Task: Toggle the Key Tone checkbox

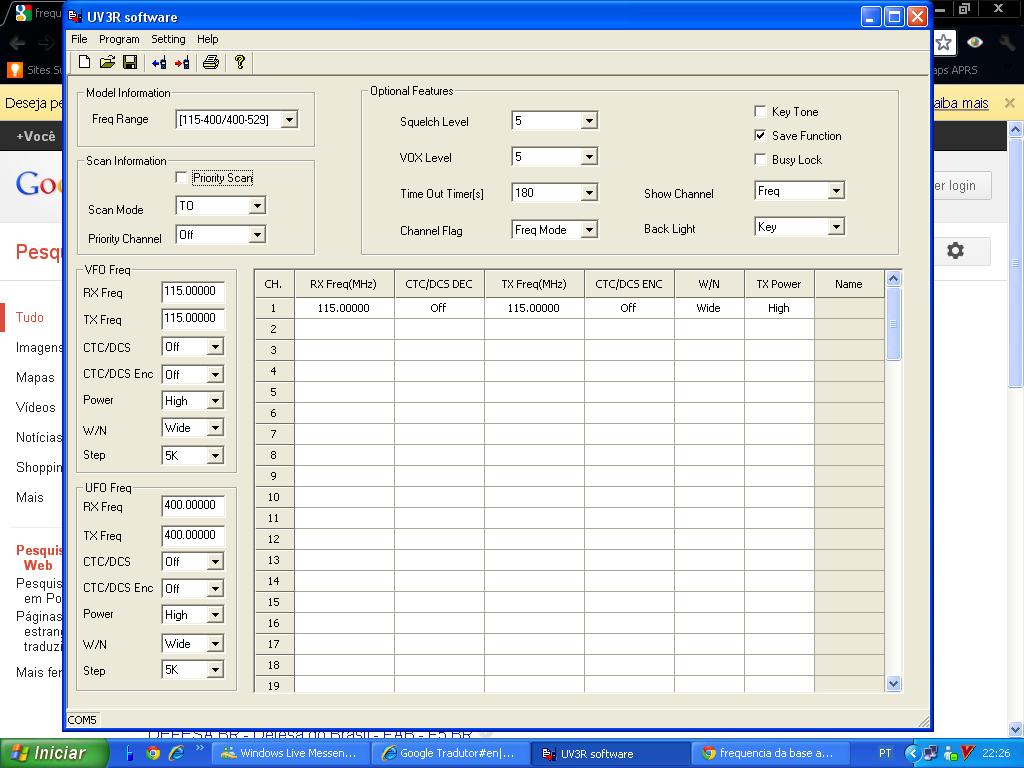Action: click(x=760, y=112)
